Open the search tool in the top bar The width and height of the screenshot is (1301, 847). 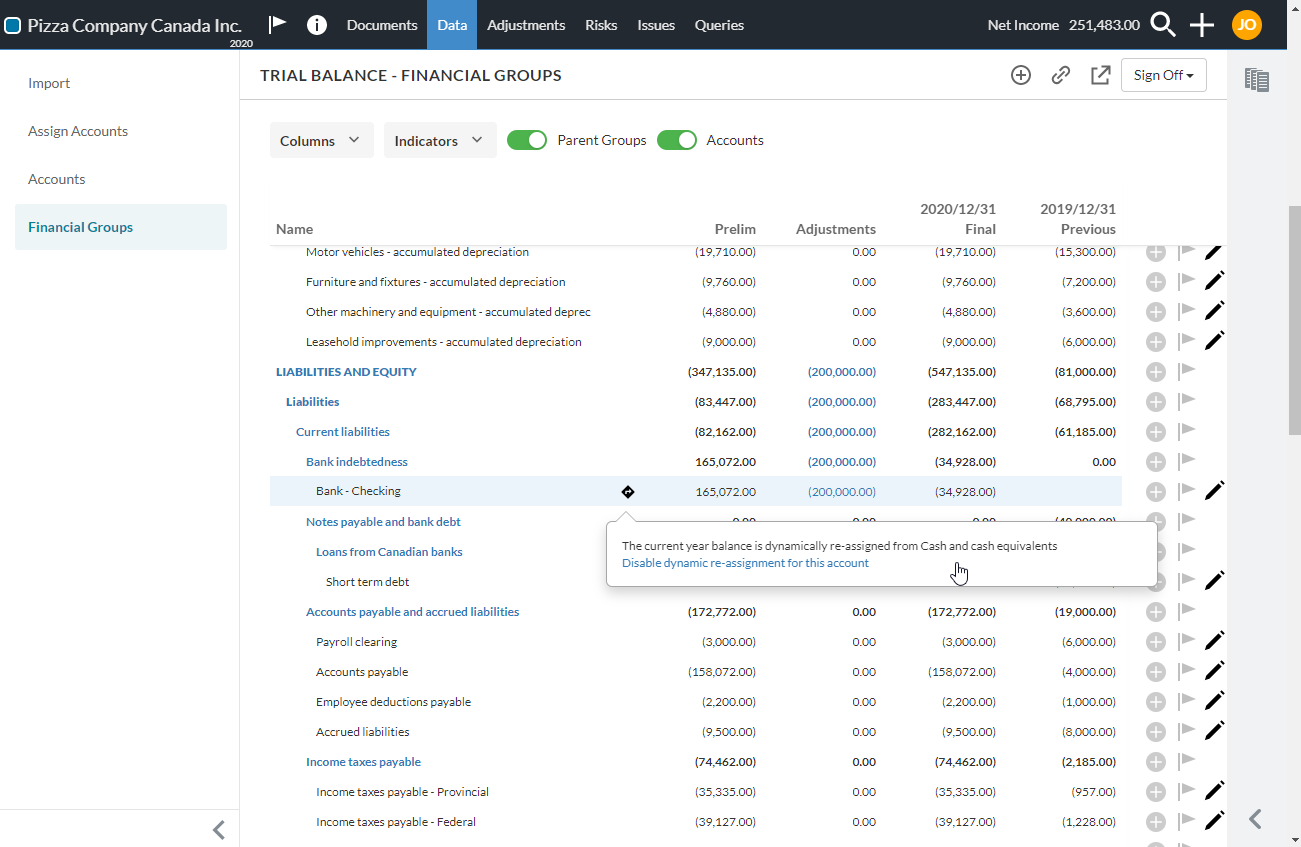tap(1163, 25)
